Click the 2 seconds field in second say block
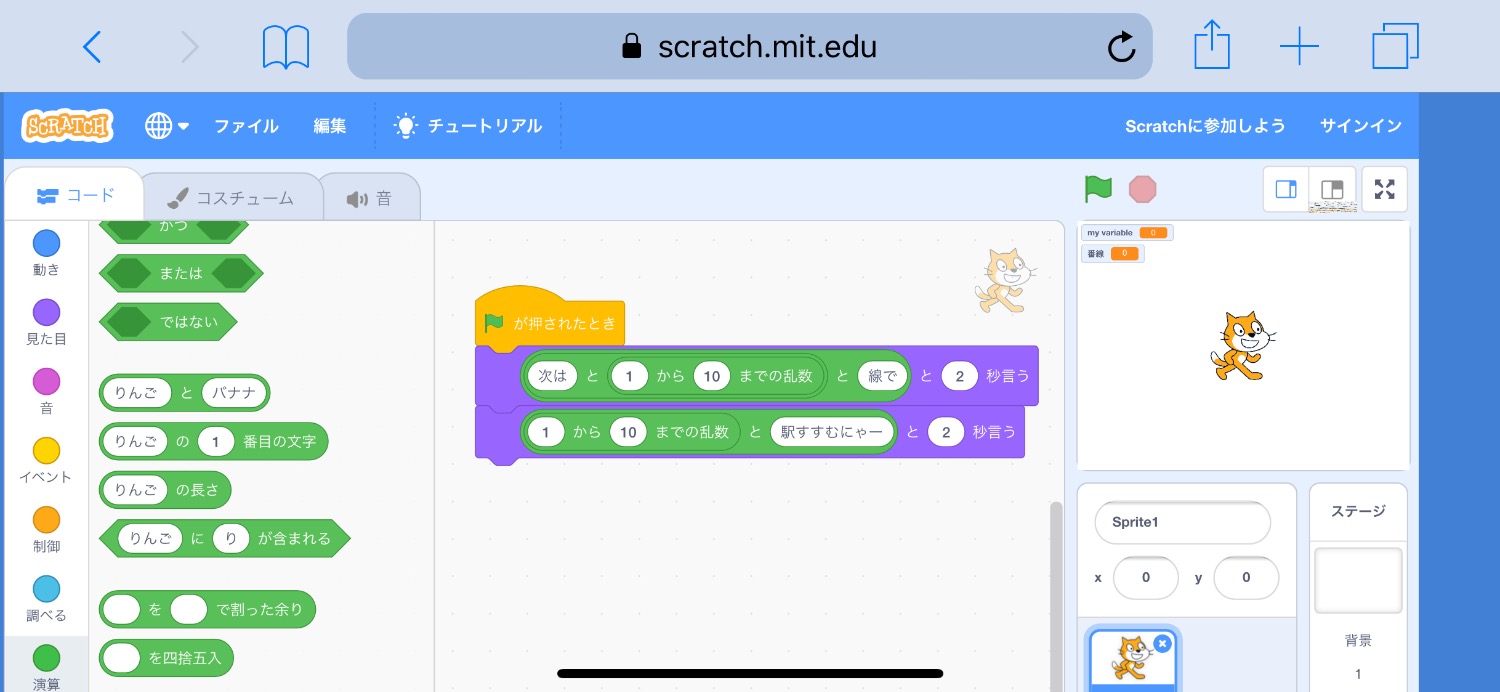Image resolution: width=1500 pixels, height=692 pixels. click(946, 432)
